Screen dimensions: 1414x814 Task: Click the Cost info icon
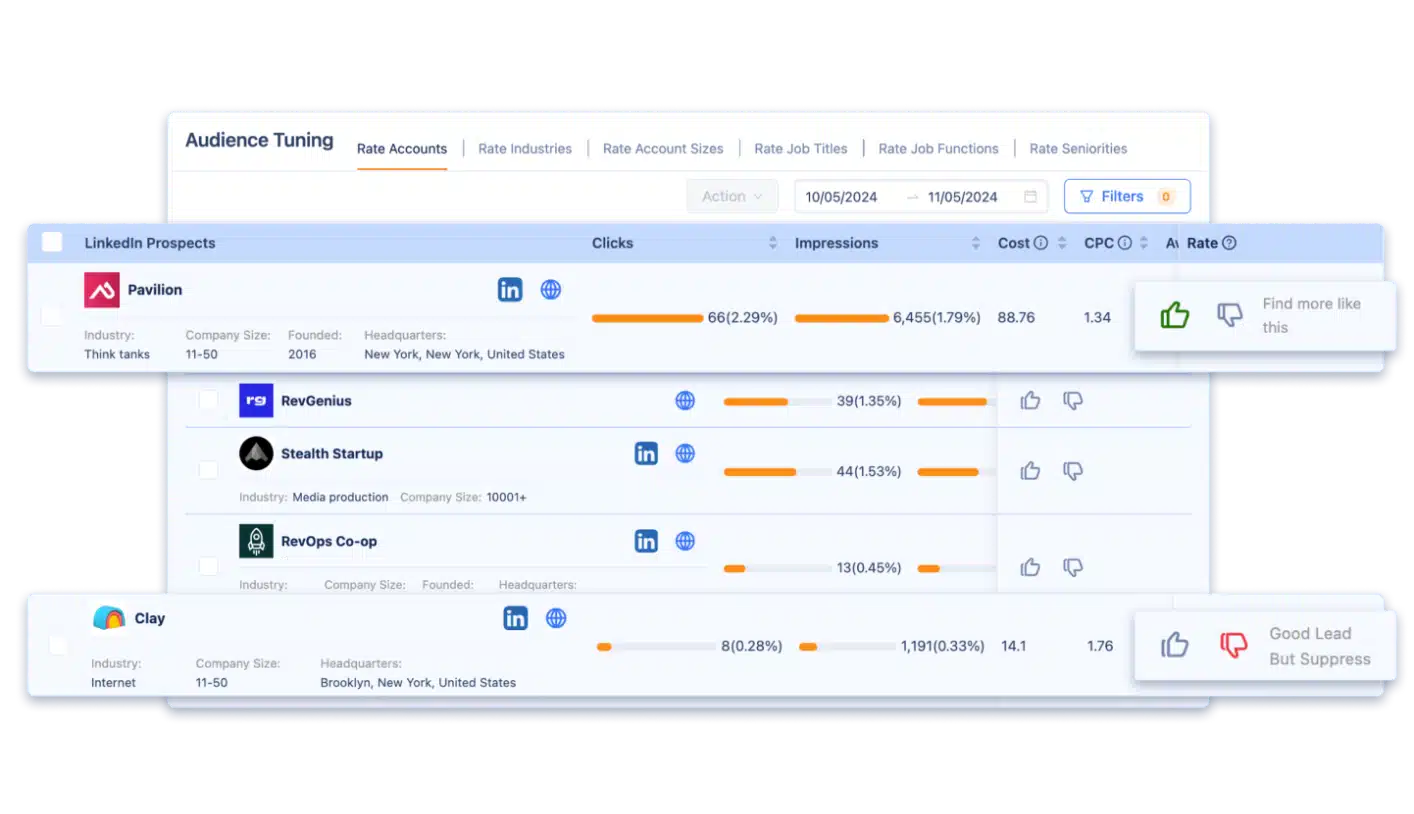pos(1040,243)
